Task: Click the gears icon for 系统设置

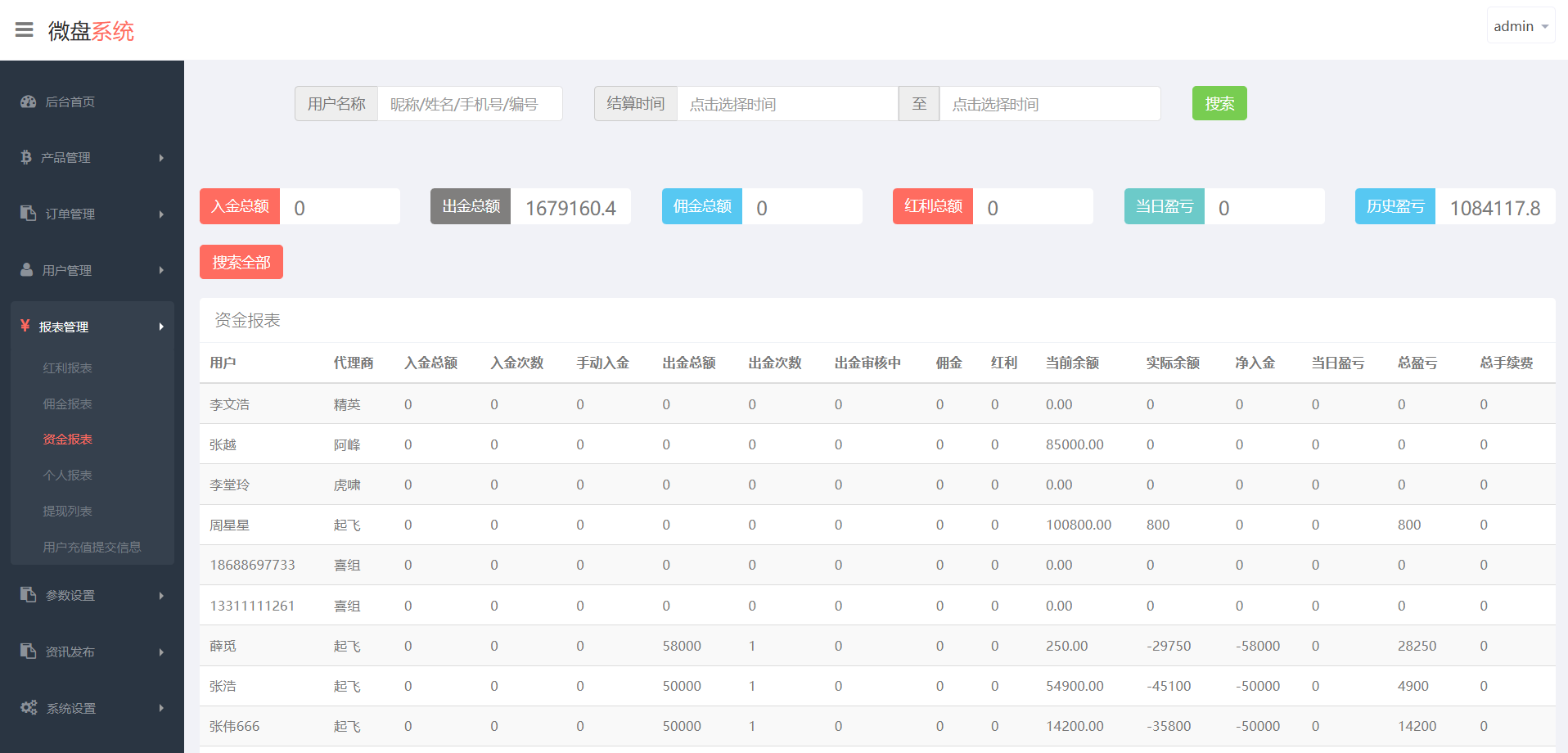Action: pyautogui.click(x=29, y=707)
